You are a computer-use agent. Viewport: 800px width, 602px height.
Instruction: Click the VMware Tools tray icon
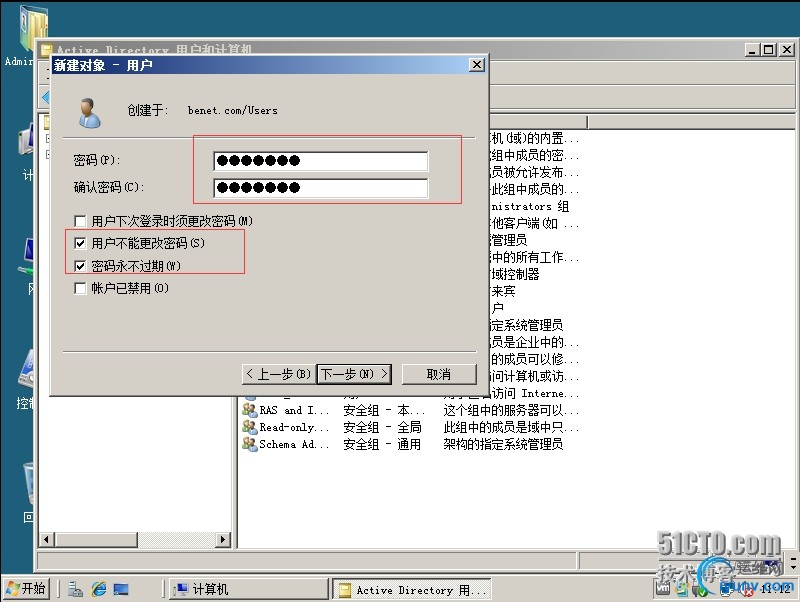pos(662,589)
